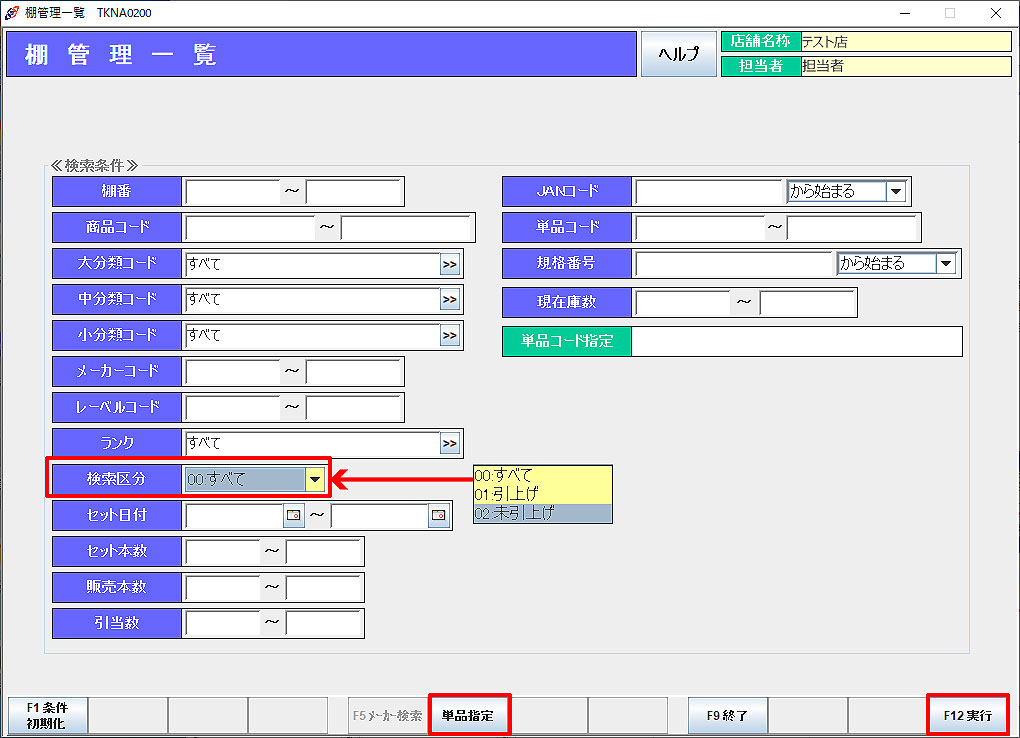This screenshot has width=1020, height=738.
Task: Click the ヘルプ help button
Action: click(x=679, y=55)
